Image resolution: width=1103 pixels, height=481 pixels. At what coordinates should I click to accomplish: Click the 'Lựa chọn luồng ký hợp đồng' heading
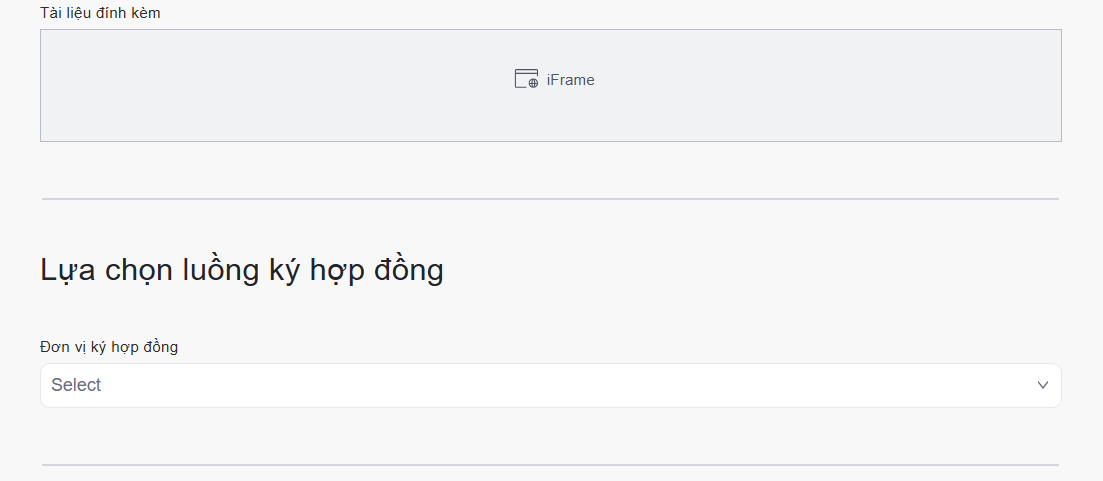(x=242, y=270)
